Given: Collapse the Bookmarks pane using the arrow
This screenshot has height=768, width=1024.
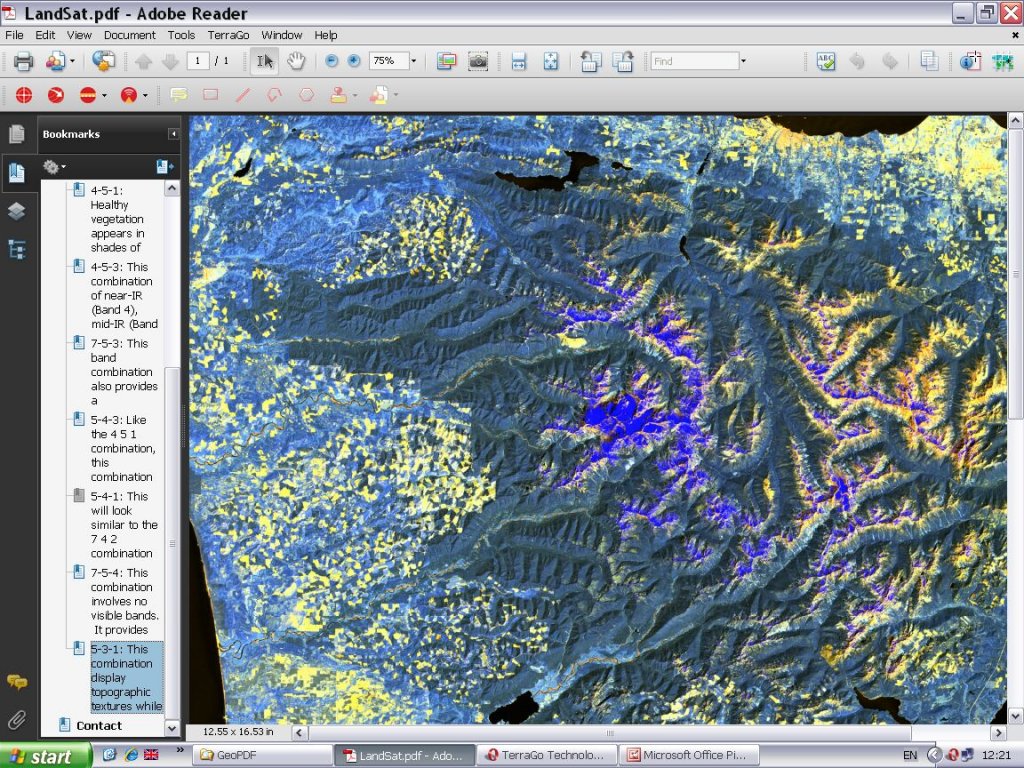Looking at the screenshot, I should click(x=173, y=134).
